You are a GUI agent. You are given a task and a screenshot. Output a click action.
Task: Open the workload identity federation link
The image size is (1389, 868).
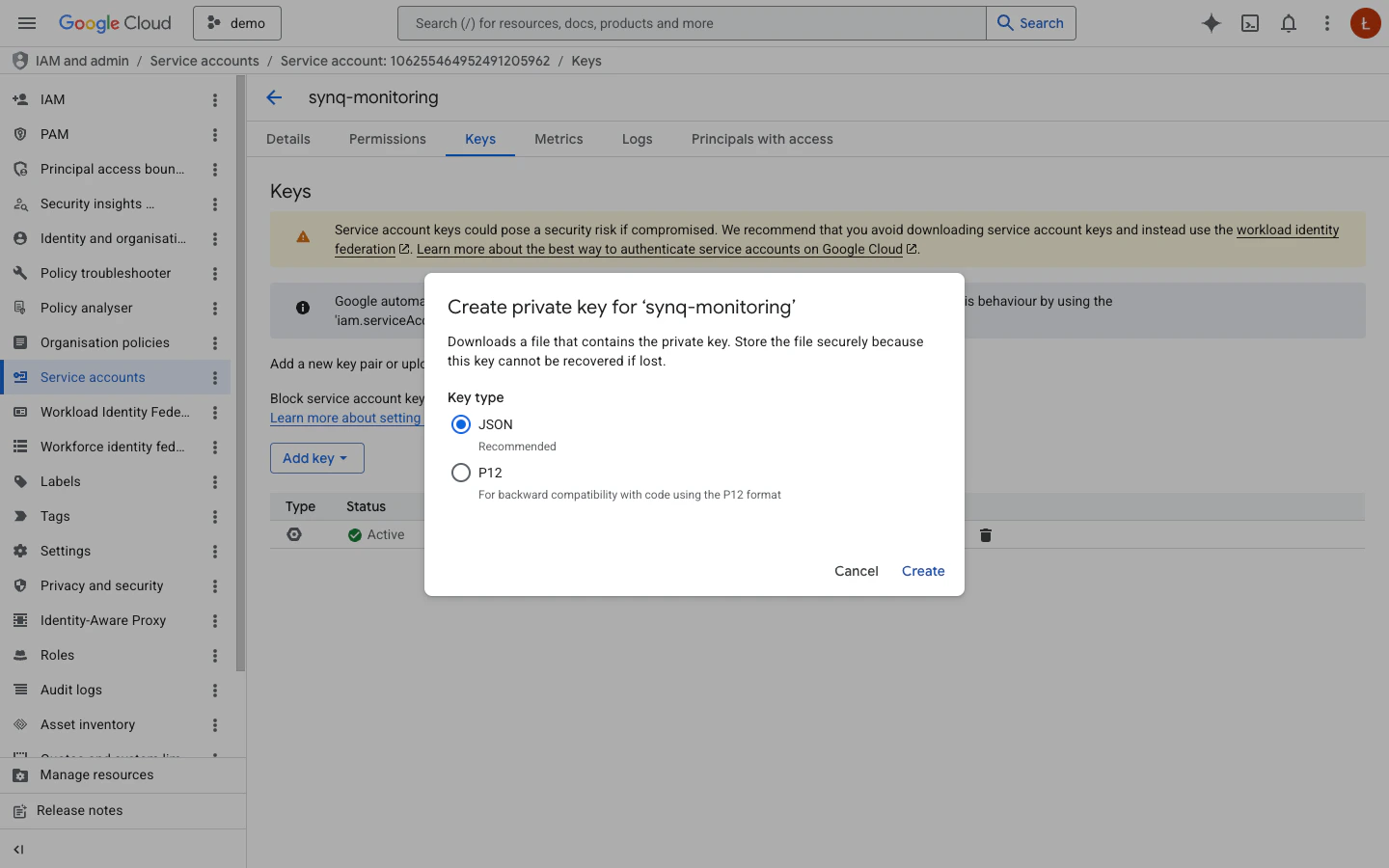click(1287, 230)
